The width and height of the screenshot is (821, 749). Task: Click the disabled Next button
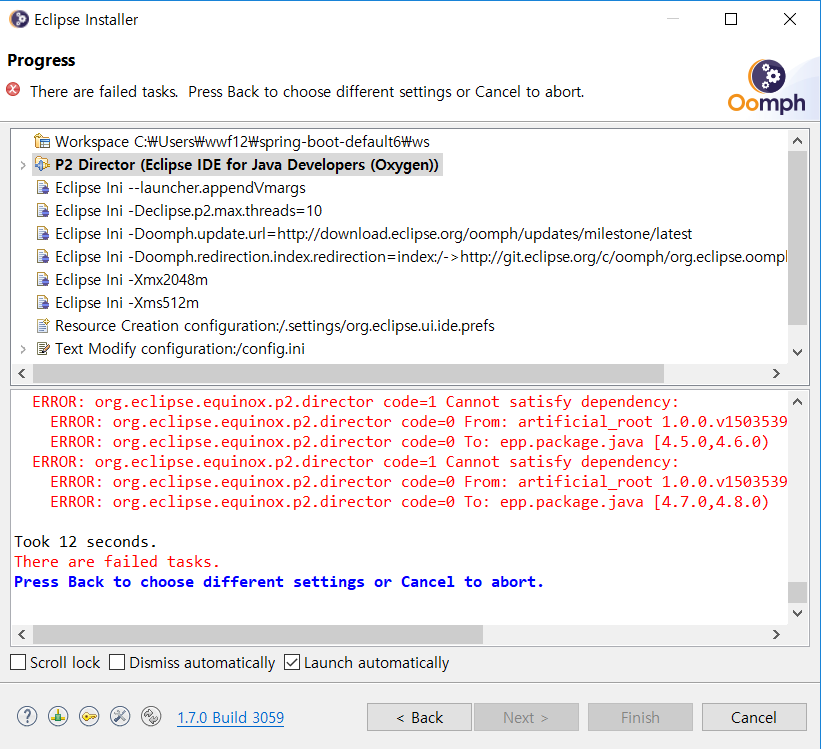pos(526,717)
